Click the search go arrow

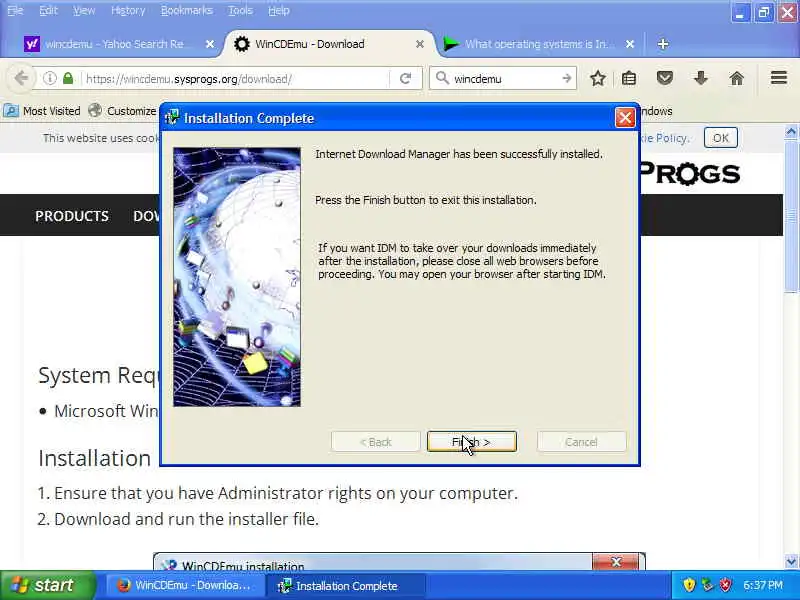pos(566,79)
